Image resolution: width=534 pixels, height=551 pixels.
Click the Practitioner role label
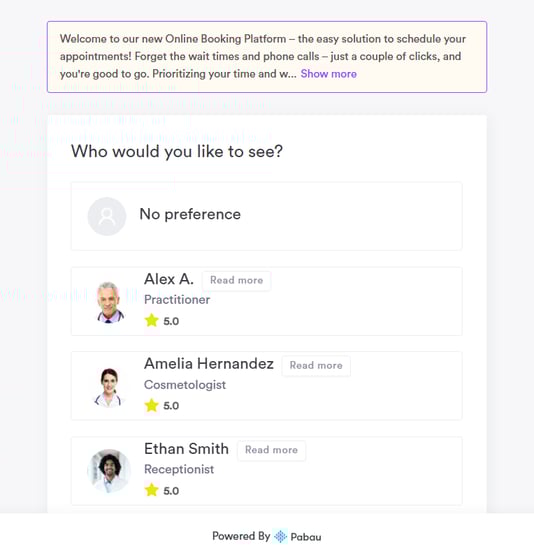177,300
